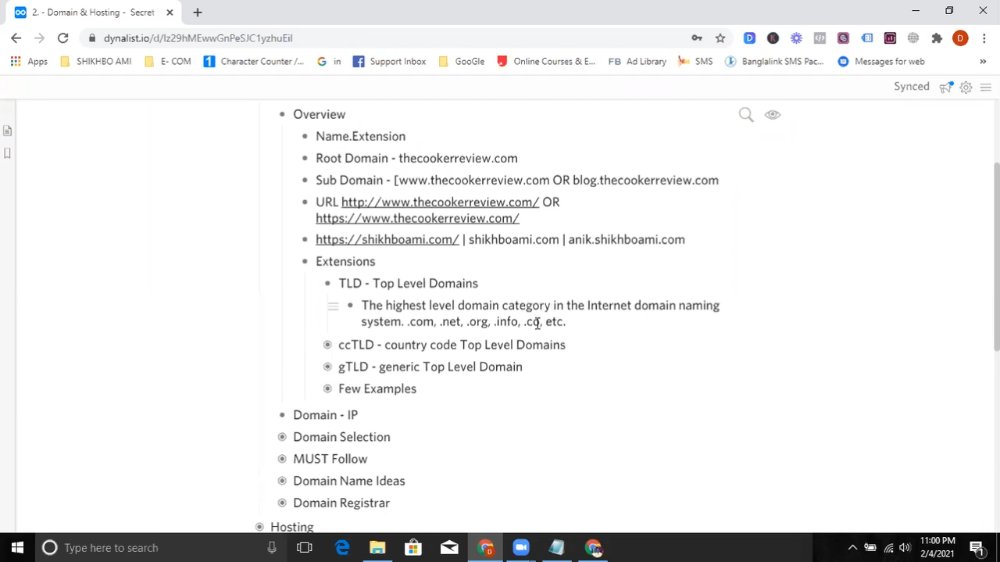Open the bookmarks sidebar icon
The width and height of the screenshot is (1000, 562).
(8, 153)
